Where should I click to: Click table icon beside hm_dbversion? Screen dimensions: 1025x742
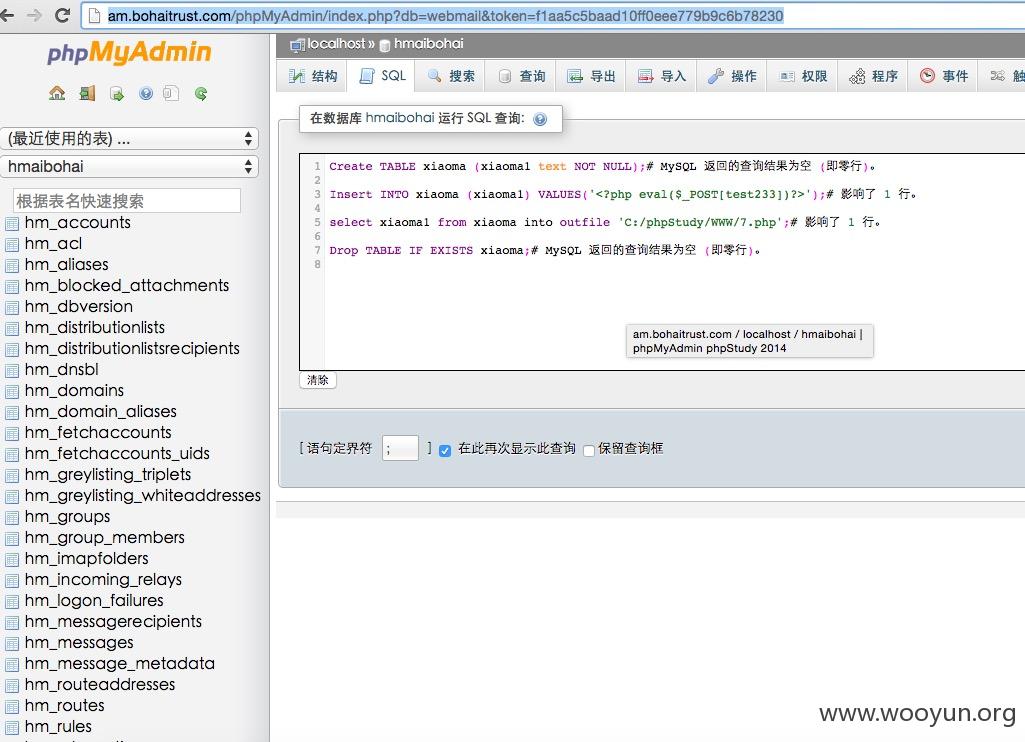(12, 307)
